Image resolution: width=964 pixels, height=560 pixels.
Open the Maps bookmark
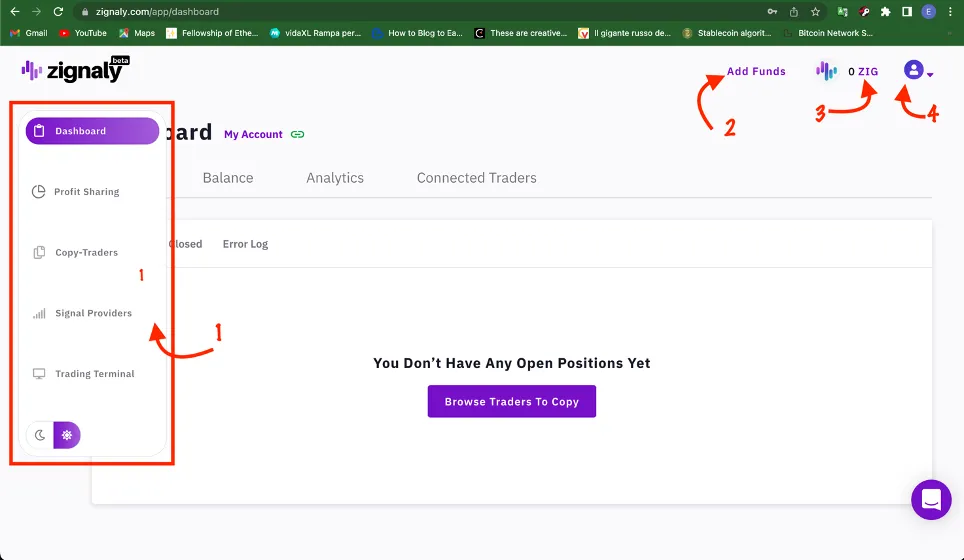tap(137, 33)
